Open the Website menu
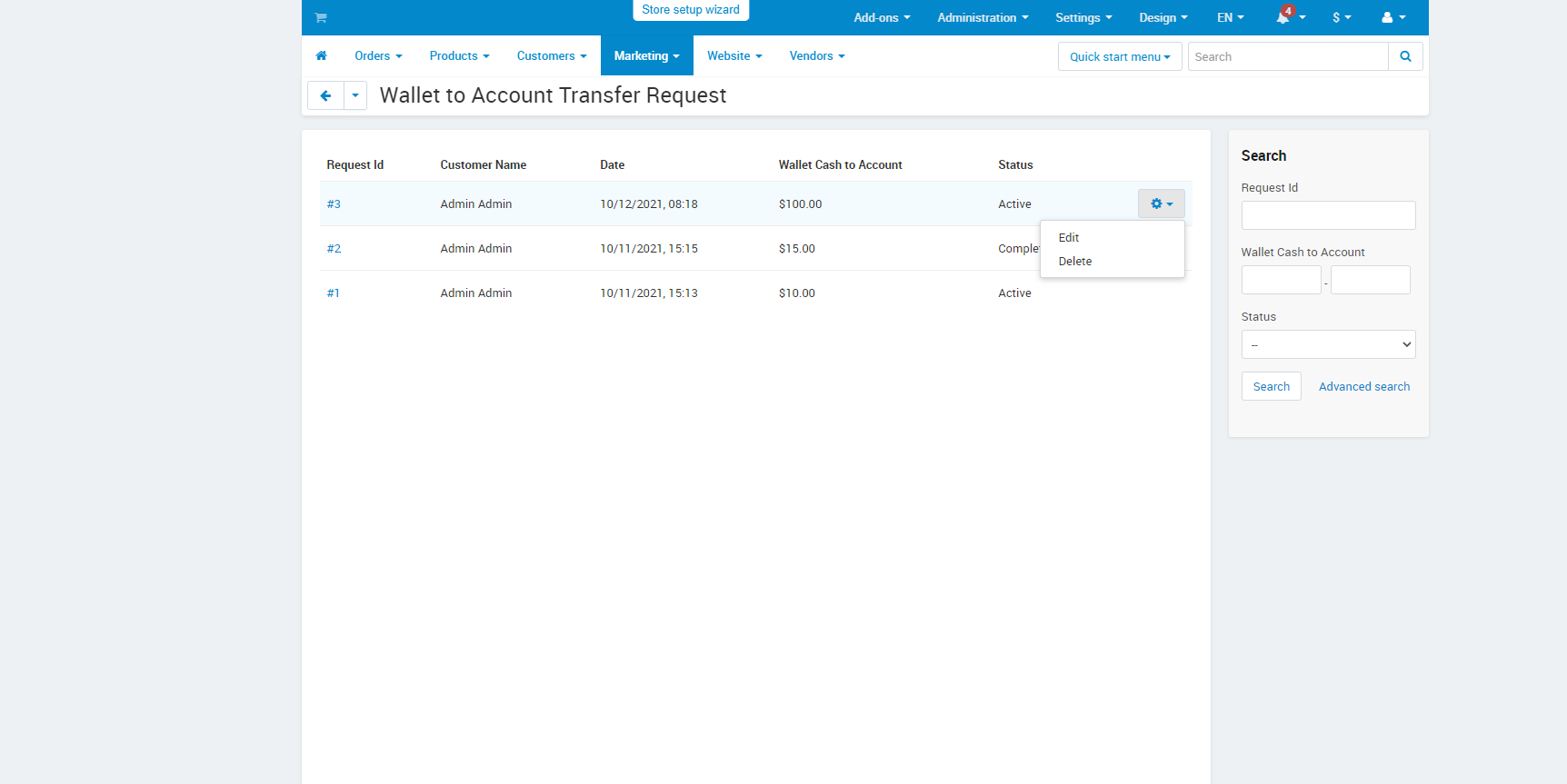 (x=734, y=55)
